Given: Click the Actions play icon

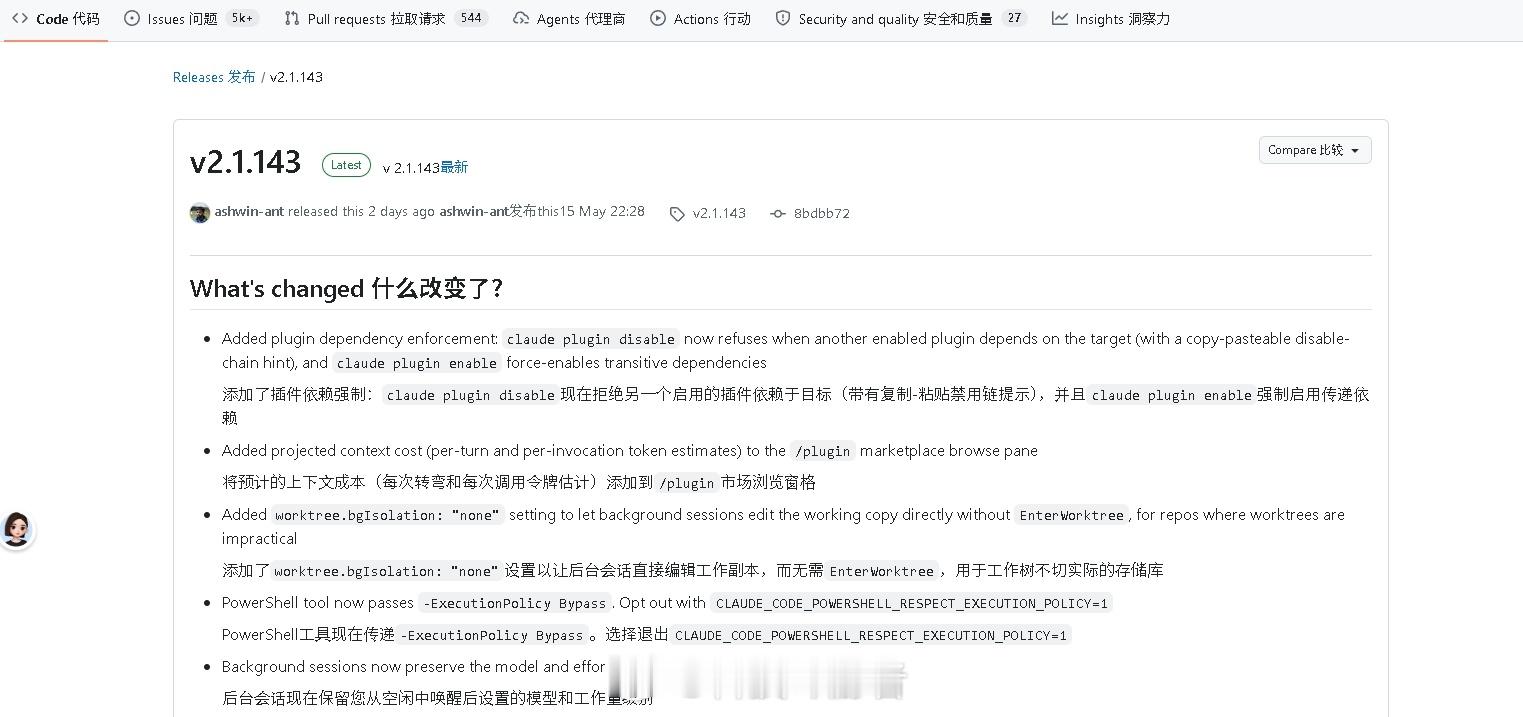Looking at the screenshot, I should click(658, 18).
